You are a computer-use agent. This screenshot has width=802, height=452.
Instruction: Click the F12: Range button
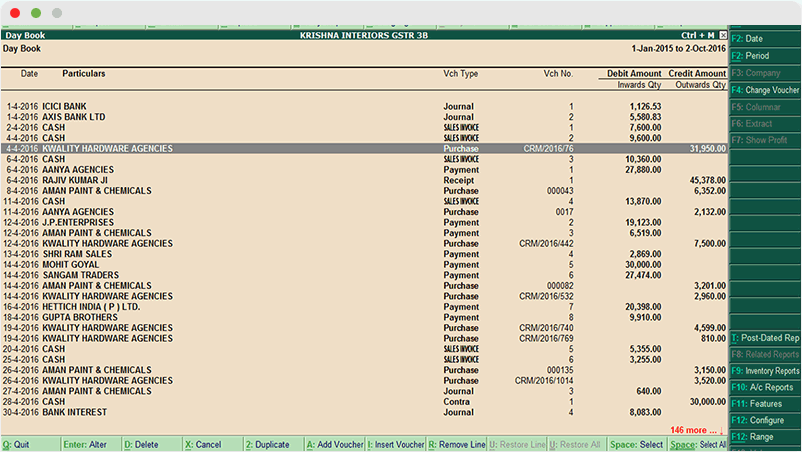[765, 437]
